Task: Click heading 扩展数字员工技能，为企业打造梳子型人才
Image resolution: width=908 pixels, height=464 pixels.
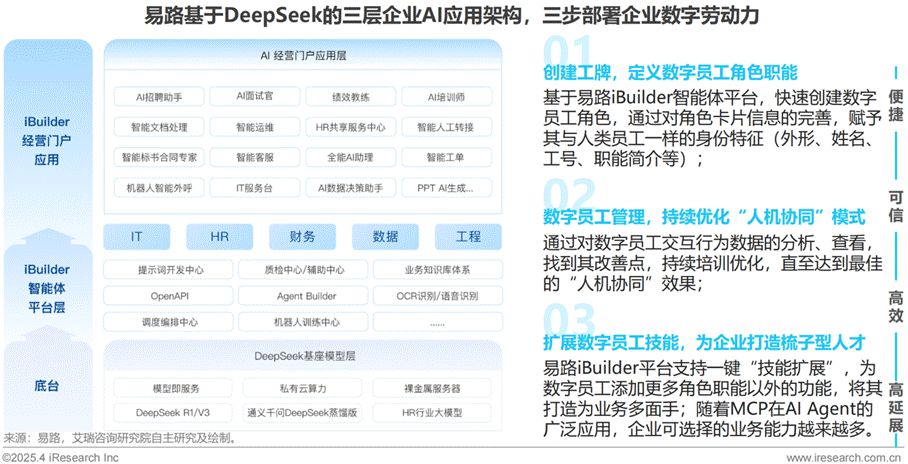Action: pos(704,342)
